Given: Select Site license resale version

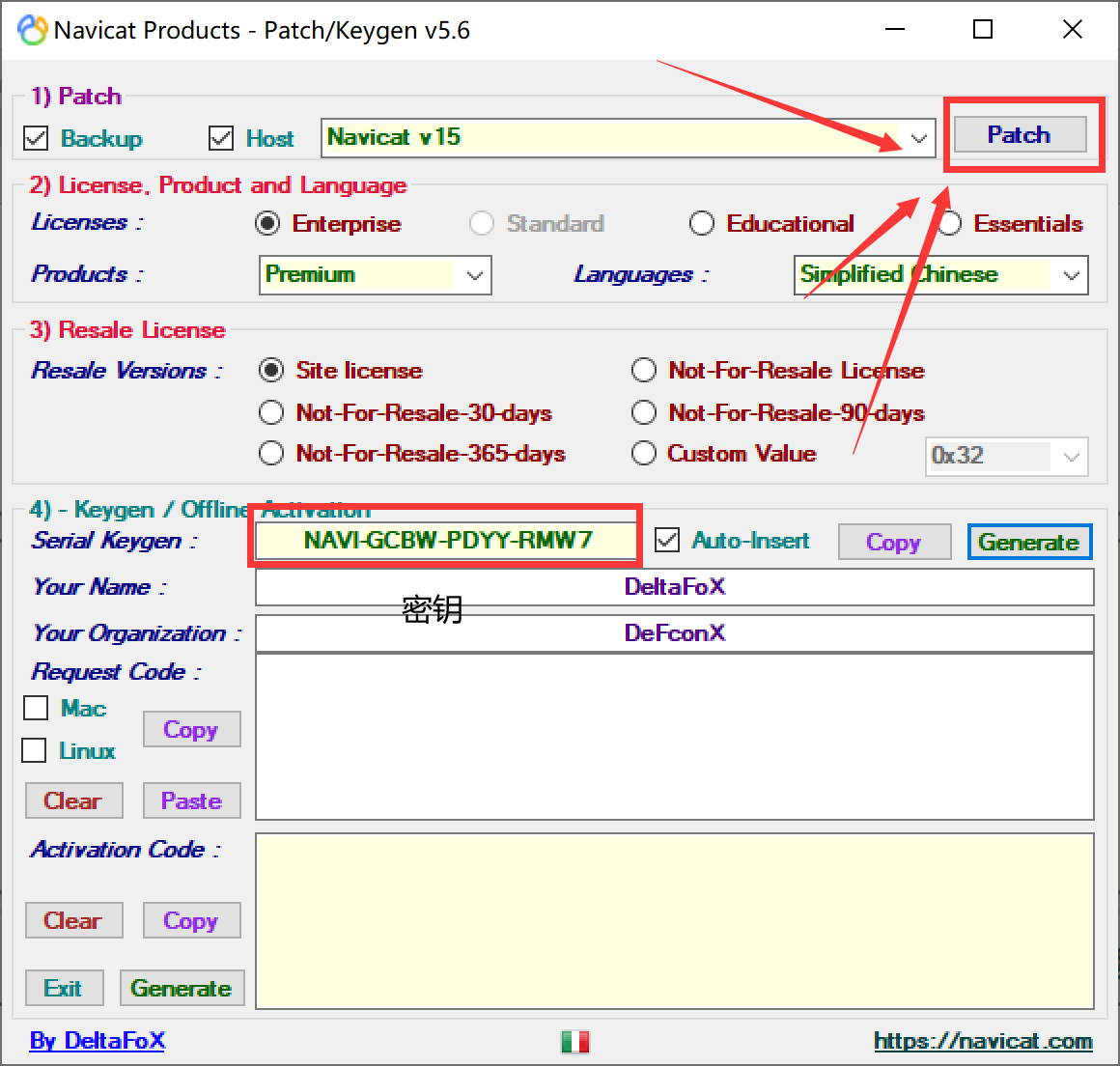Looking at the screenshot, I should coord(271,370).
